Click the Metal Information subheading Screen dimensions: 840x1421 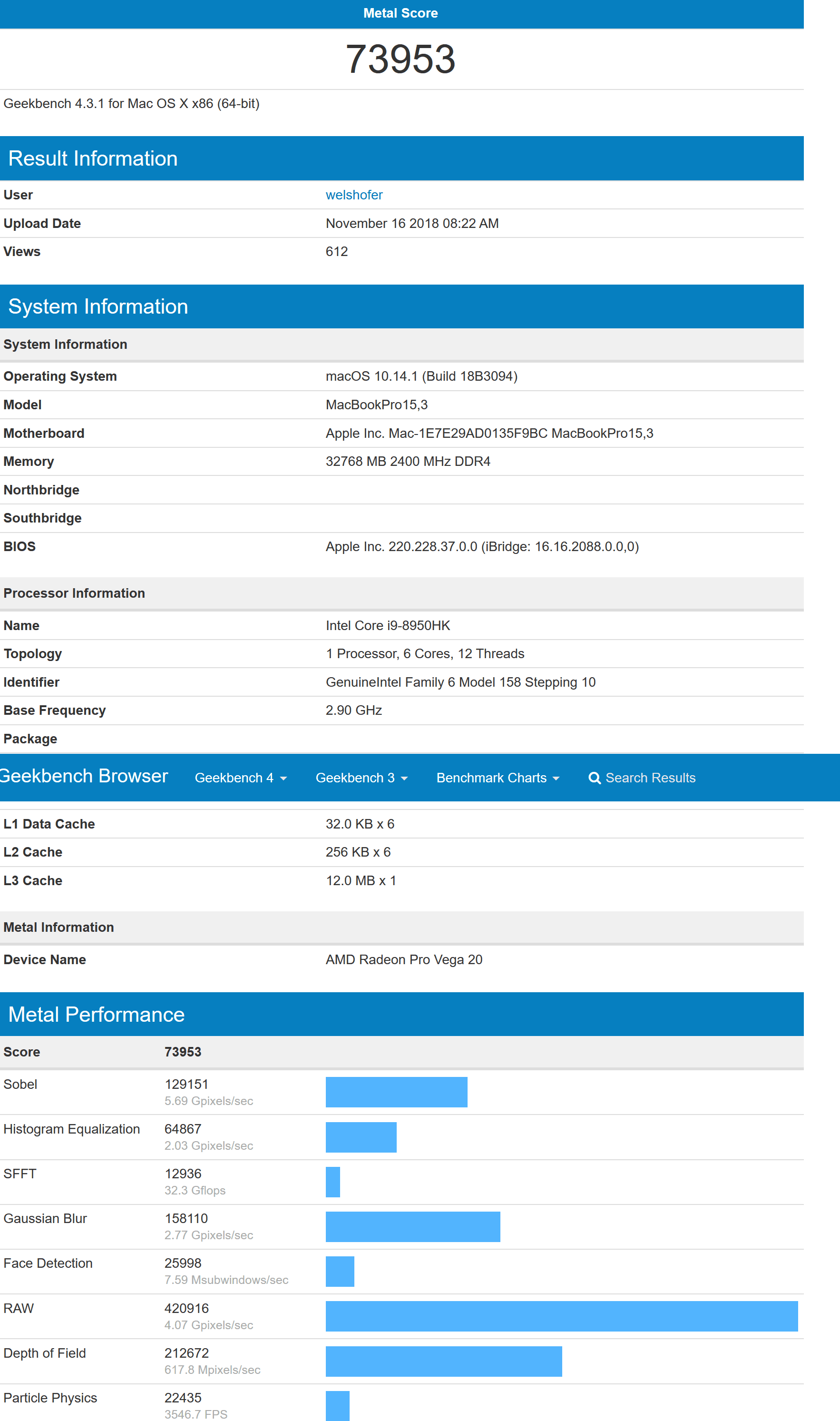pyautogui.click(x=59, y=927)
